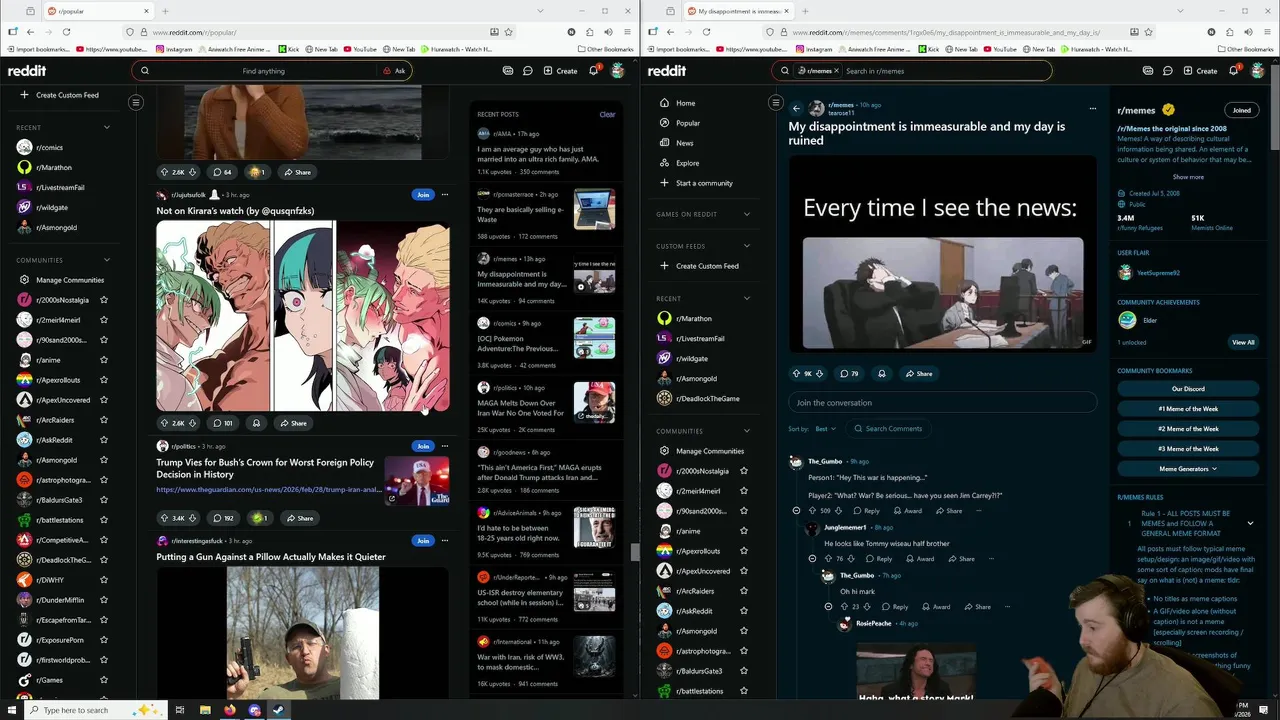Viewport: 1280px width, 720px height.
Task: Open overflow menu of r/politics Trump post
Action: [445, 446]
